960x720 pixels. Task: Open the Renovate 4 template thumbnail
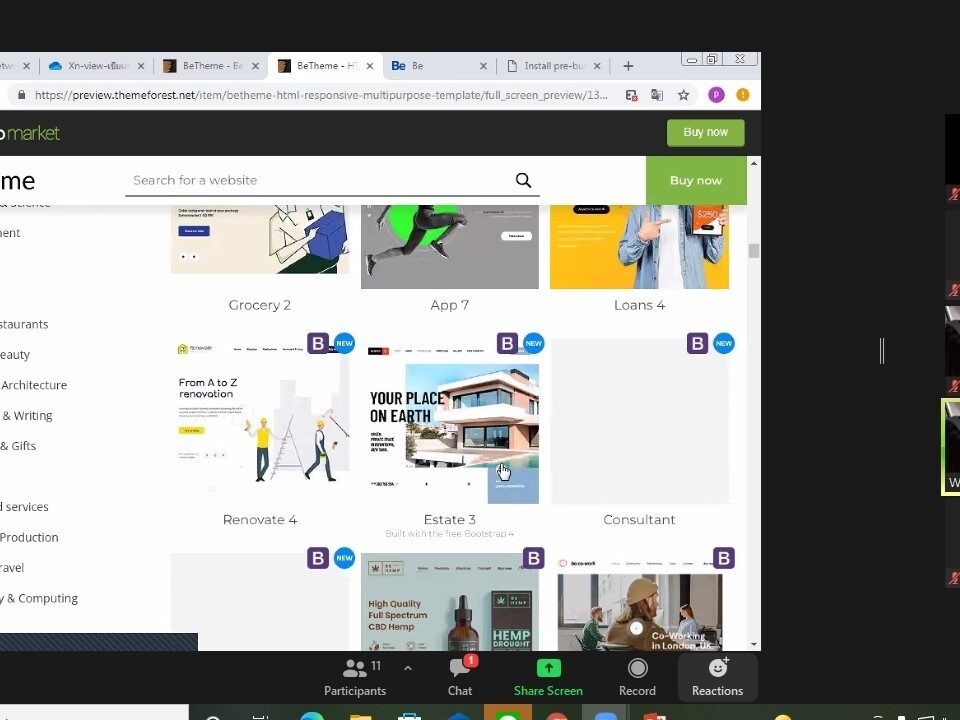(260, 421)
